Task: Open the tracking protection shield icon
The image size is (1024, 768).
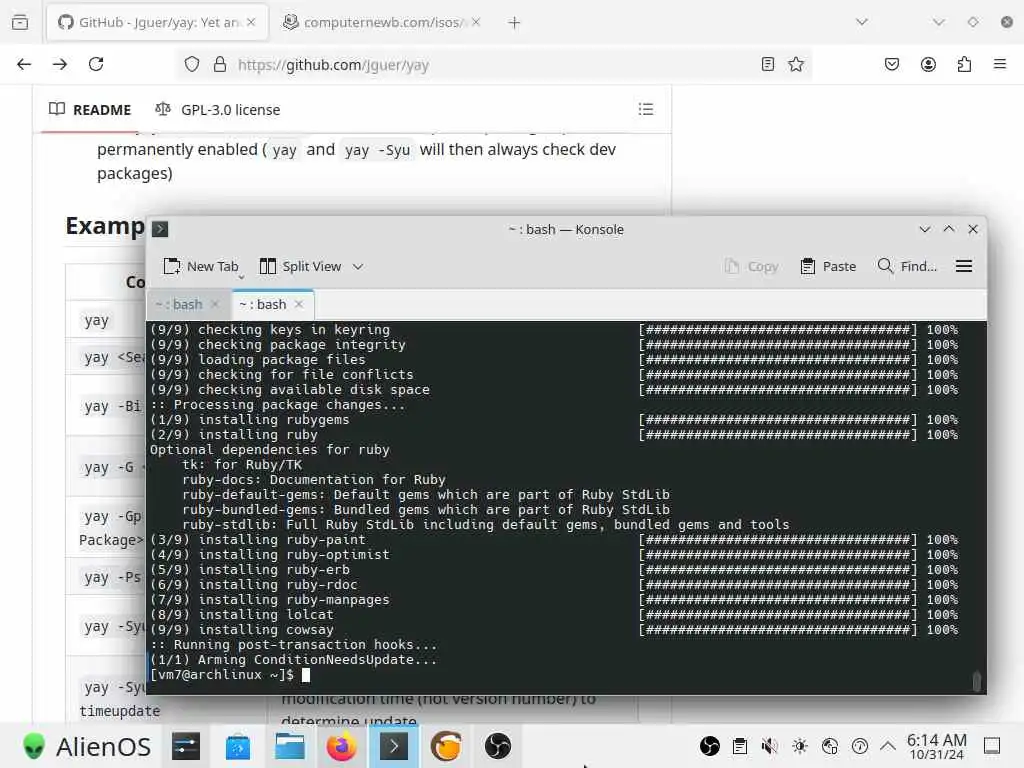Action: tap(191, 64)
